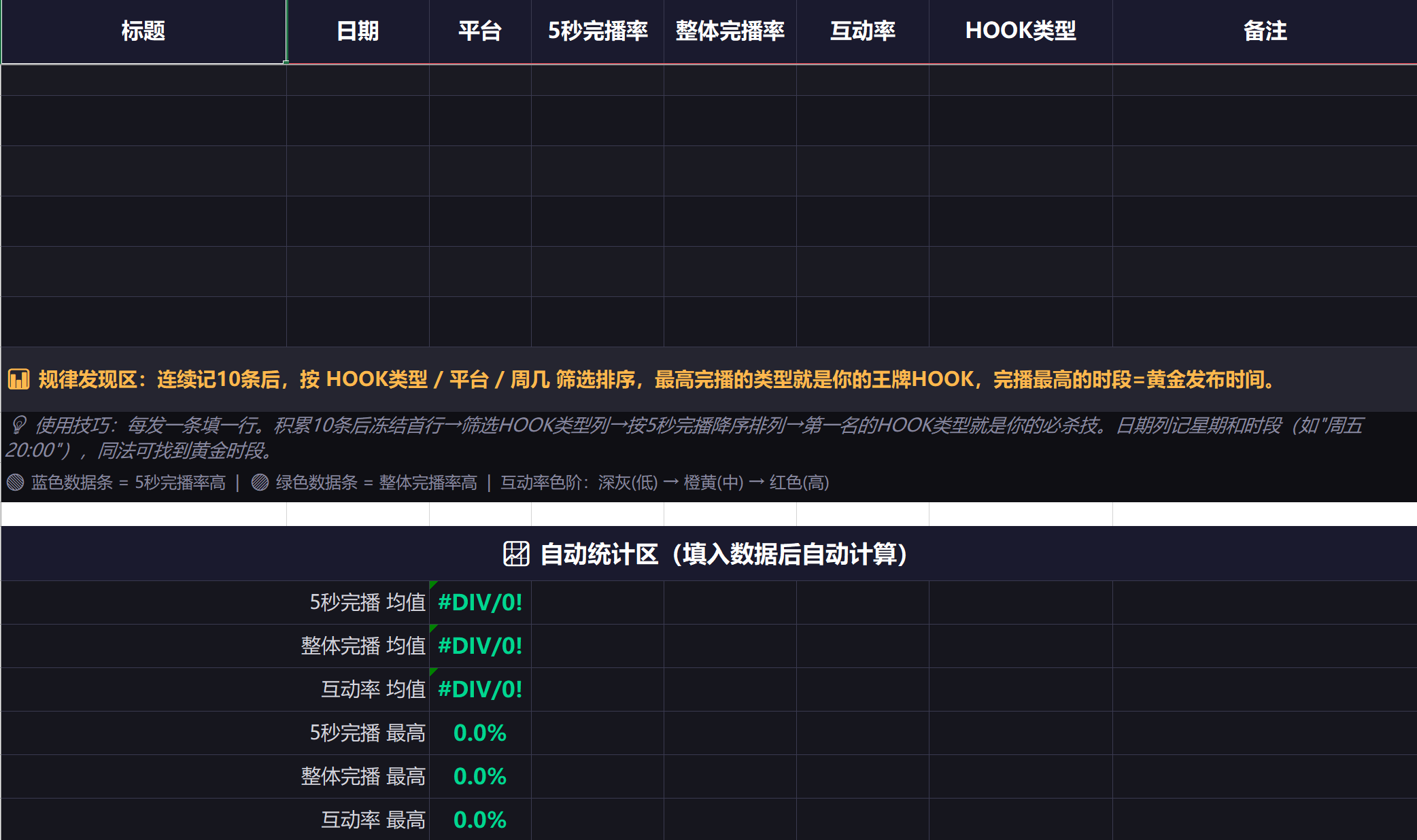Select the 整体完播率 column header
Image resolution: width=1417 pixels, height=840 pixels.
click(x=730, y=31)
